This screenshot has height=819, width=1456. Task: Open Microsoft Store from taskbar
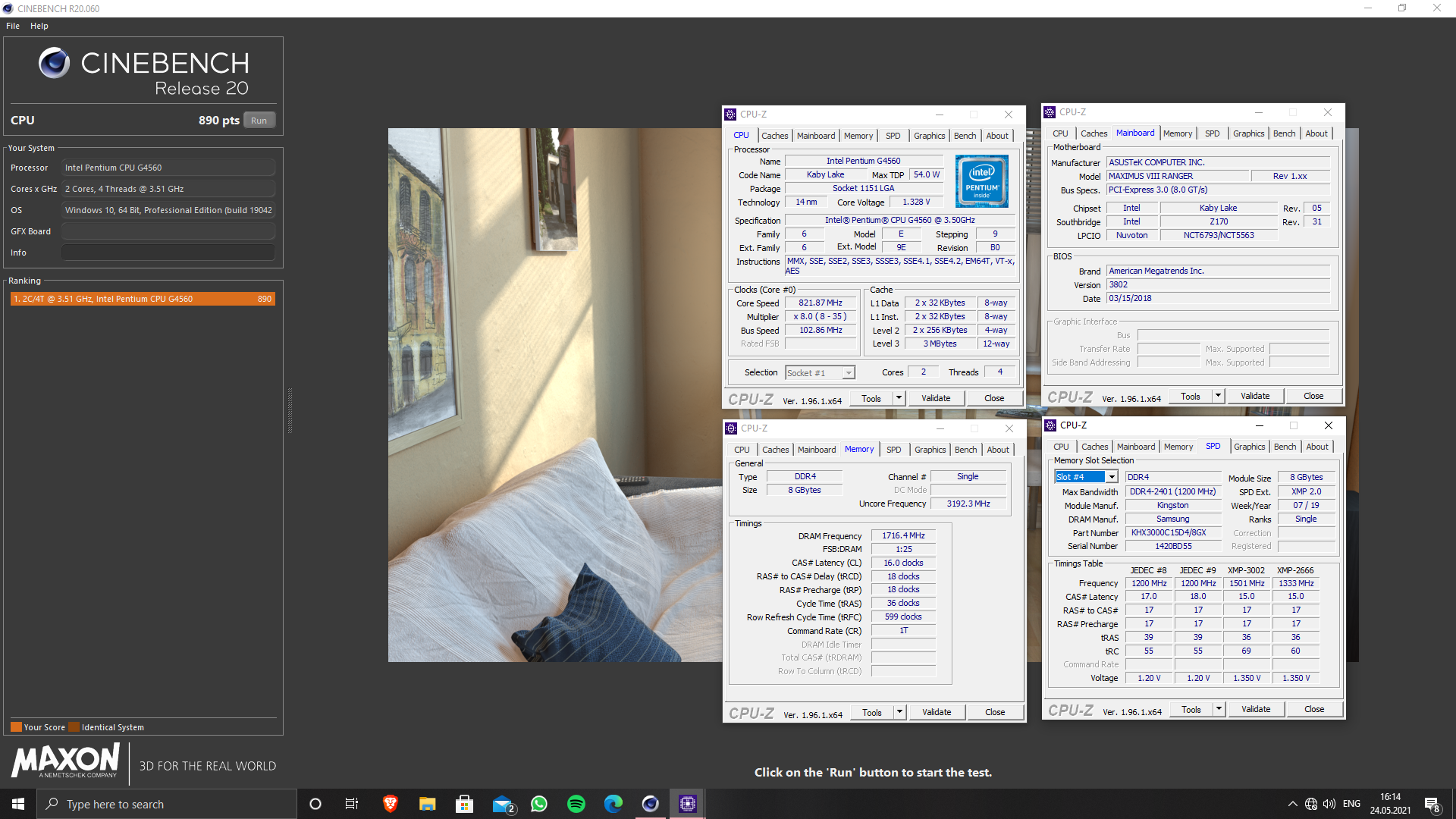[464, 804]
